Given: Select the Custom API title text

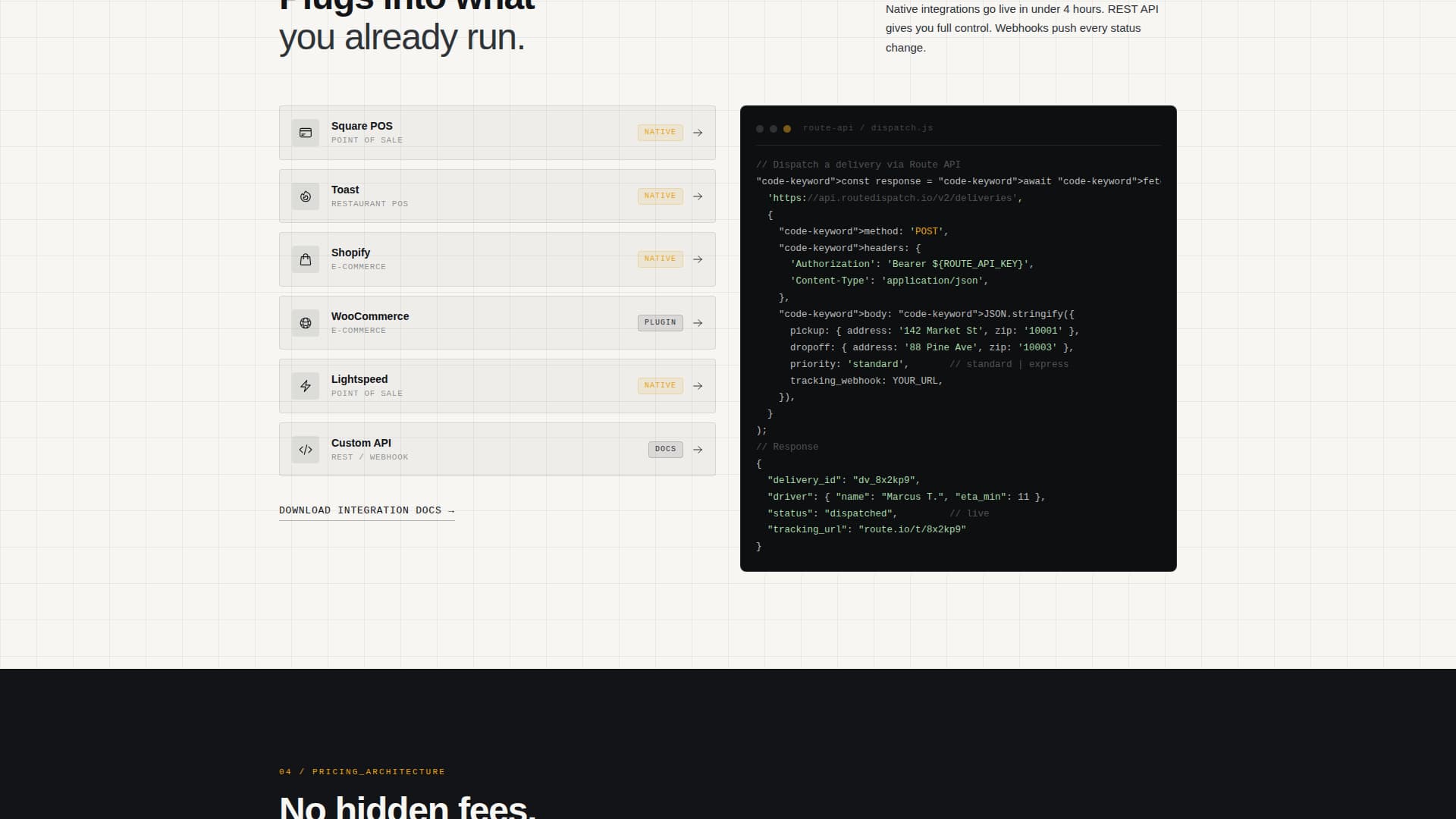Looking at the screenshot, I should click(x=361, y=443).
